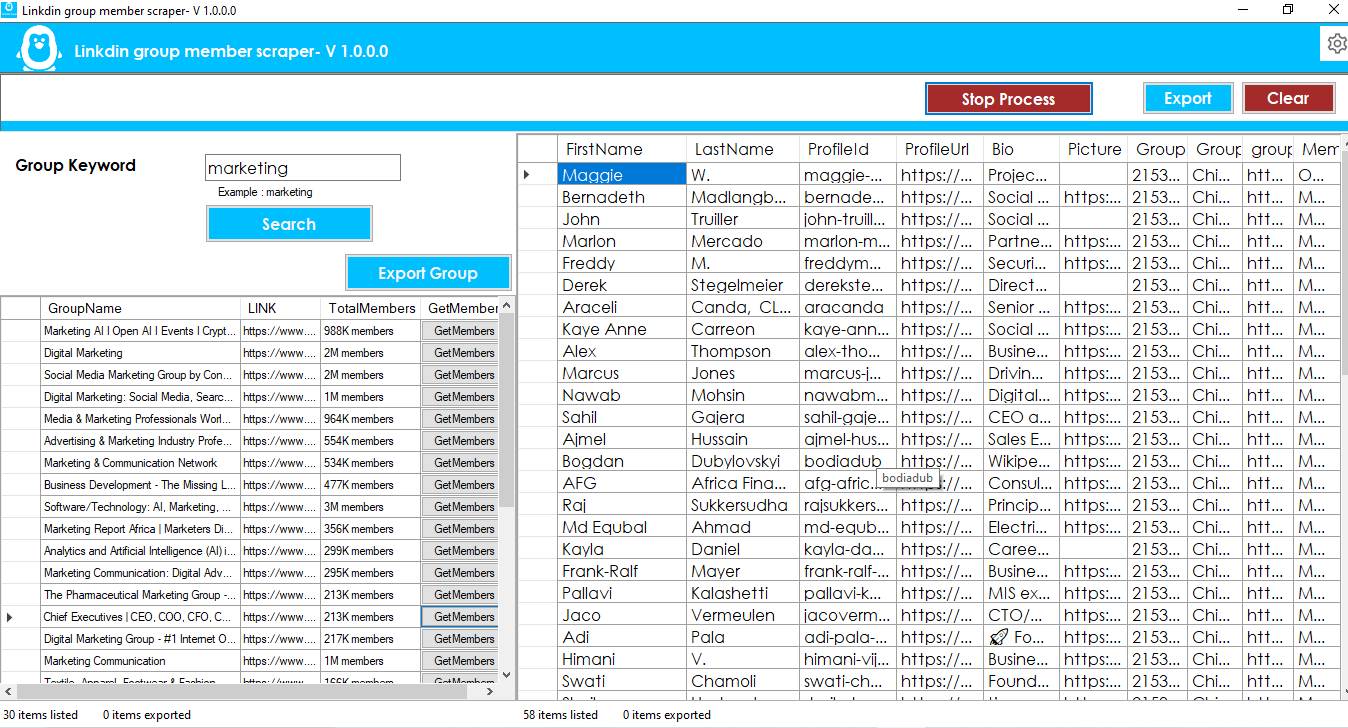Click the ProfileUrl column header
This screenshot has width=1348, height=728.
pyautogui.click(x=940, y=149)
